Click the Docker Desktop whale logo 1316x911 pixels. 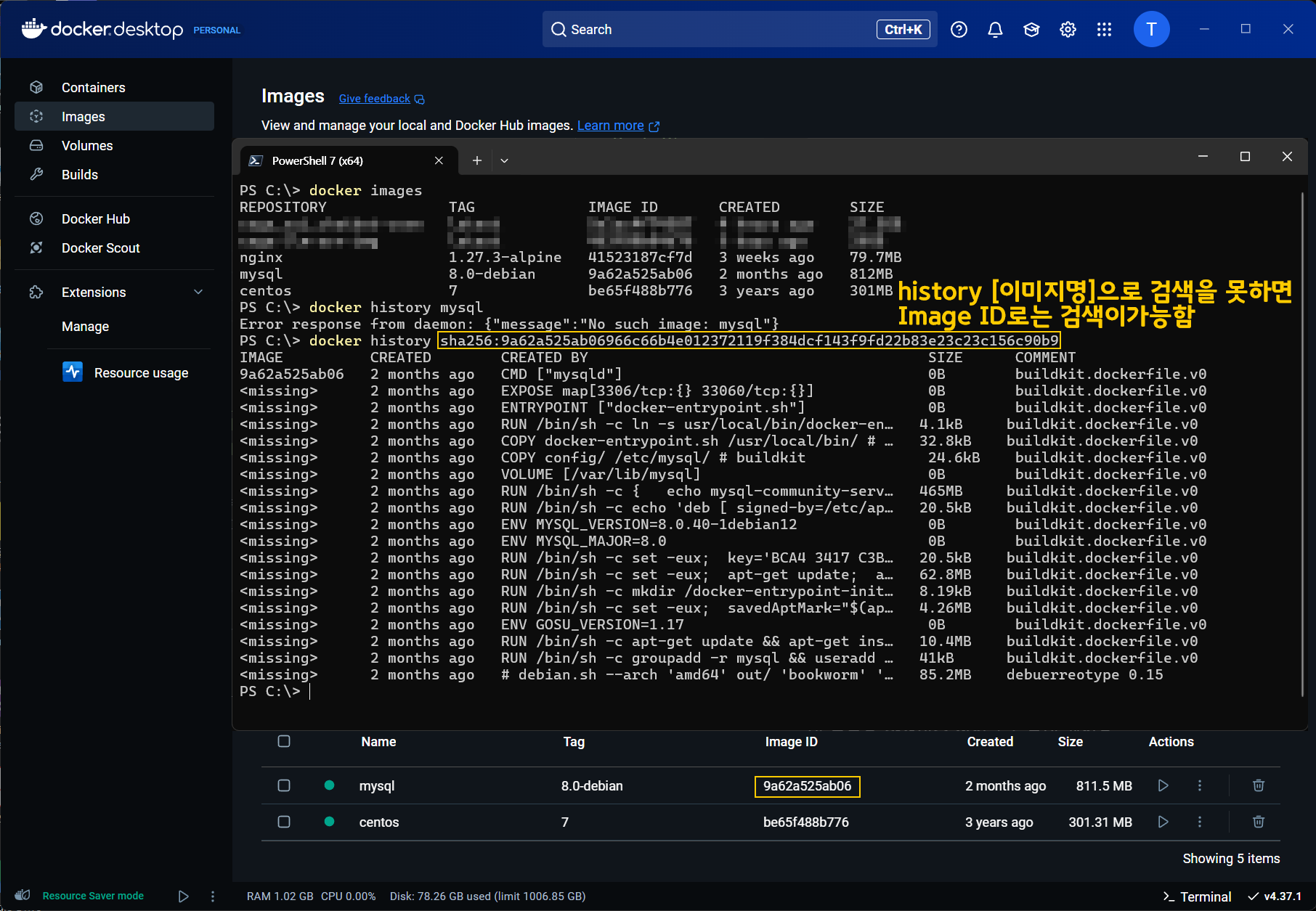click(34, 29)
